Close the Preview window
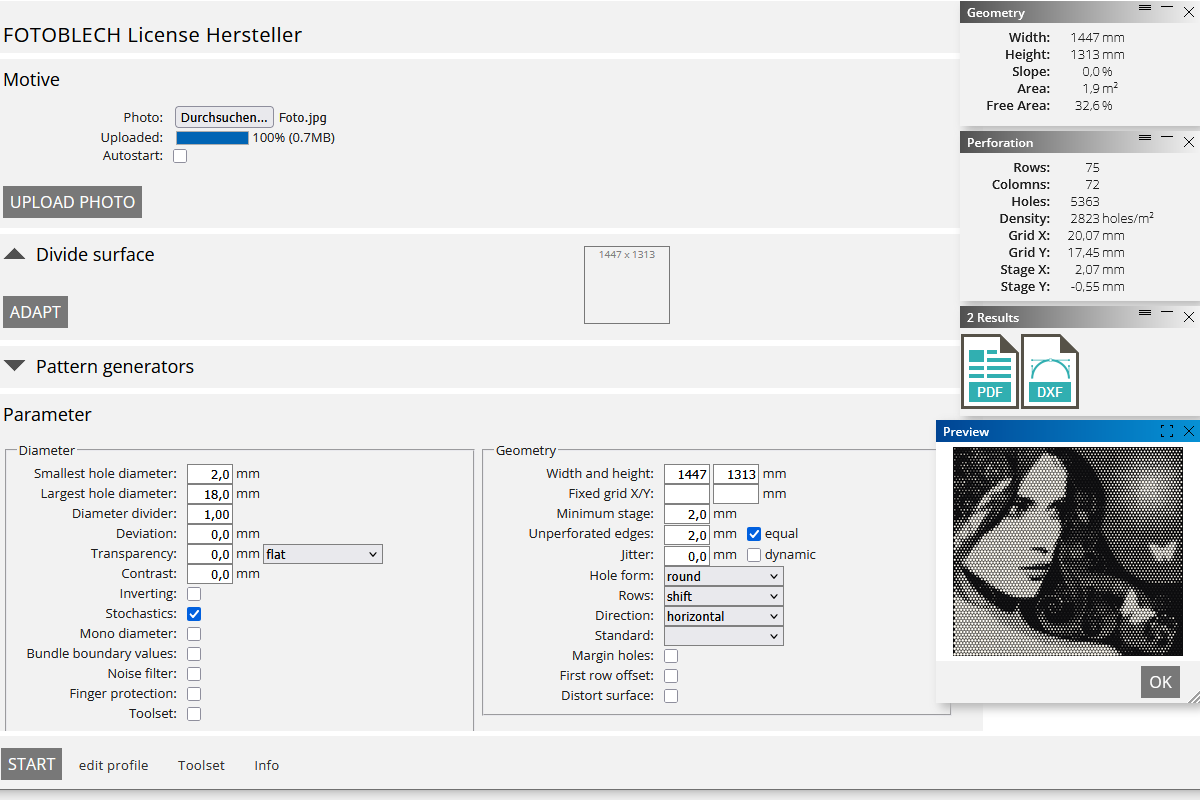The image size is (1200, 800). (x=1189, y=431)
